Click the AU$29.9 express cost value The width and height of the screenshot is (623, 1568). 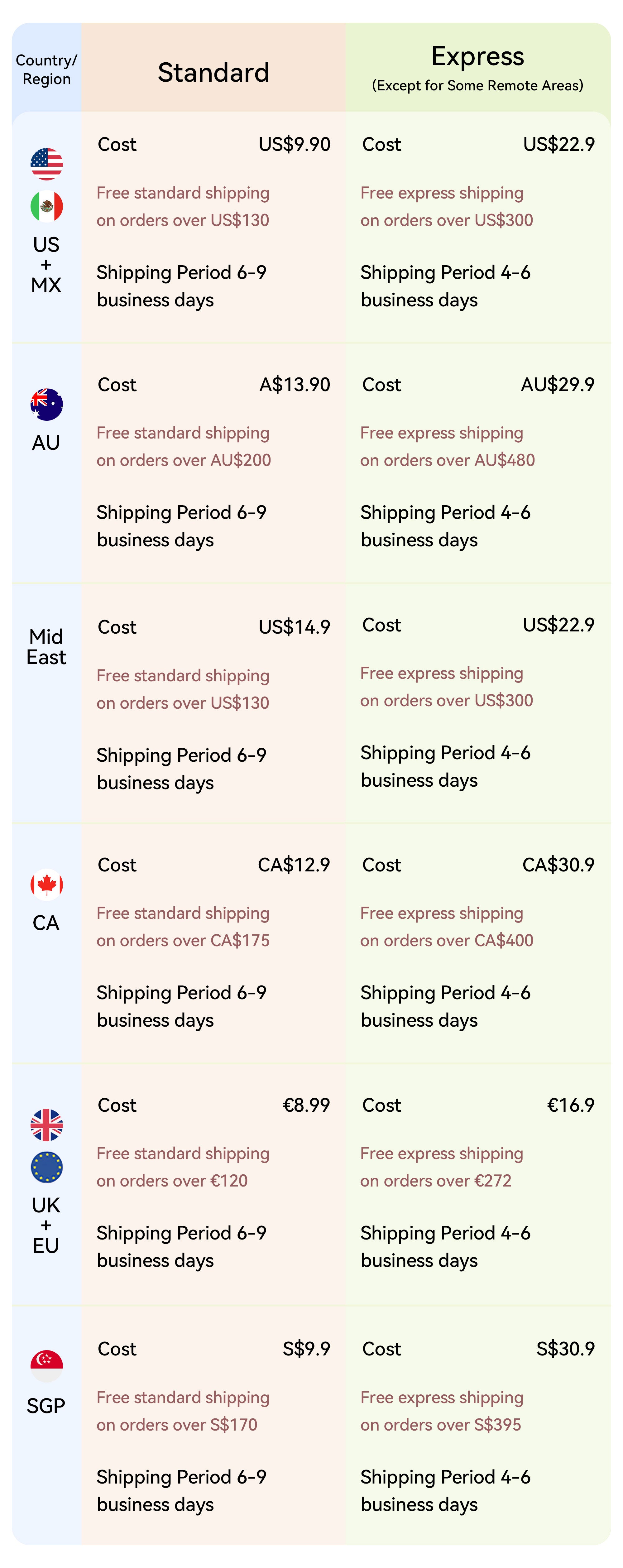pyautogui.click(x=557, y=385)
